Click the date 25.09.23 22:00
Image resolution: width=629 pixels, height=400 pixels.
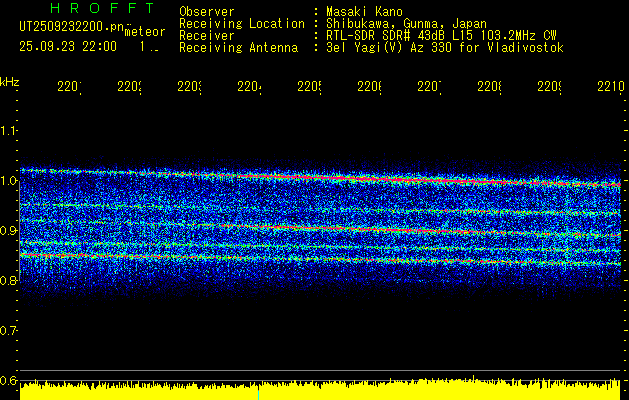point(68,47)
